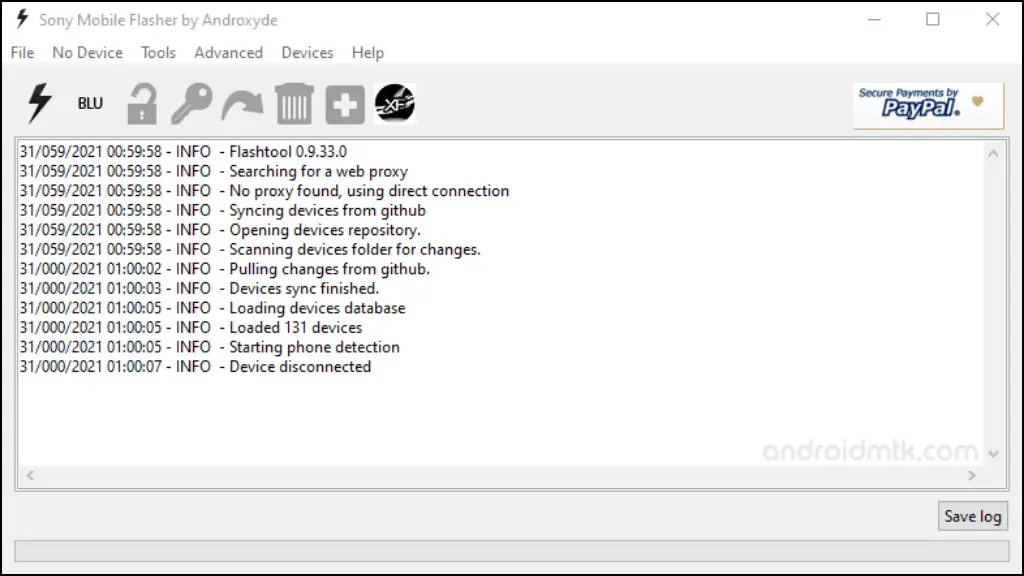This screenshot has height=576, width=1024.
Task: Click the log scroll down arrow
Action: pyautogui.click(x=993, y=454)
